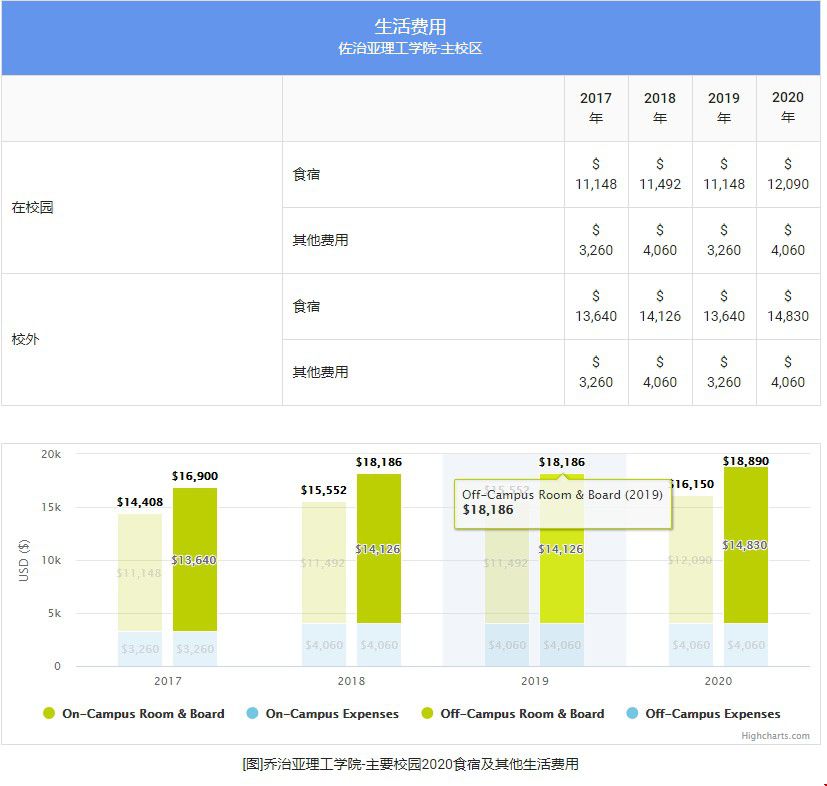Click the Off-Campus Expenses legend circle
This screenshot has height=786, width=827.
(x=632, y=714)
